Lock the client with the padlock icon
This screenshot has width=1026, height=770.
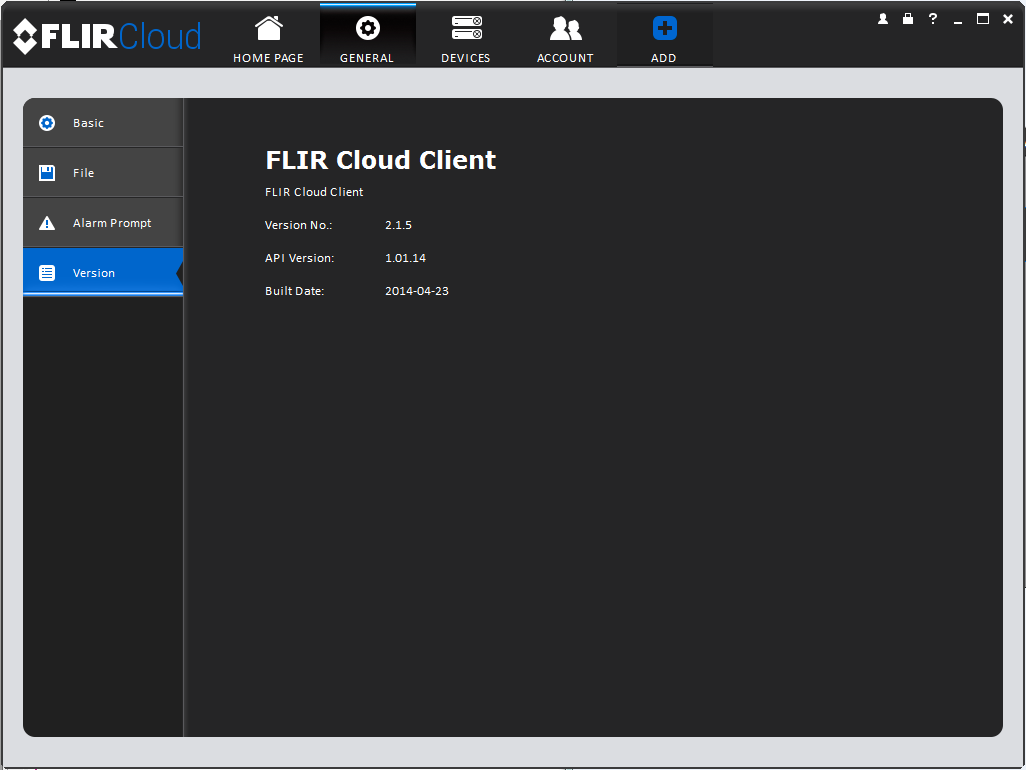(908, 19)
